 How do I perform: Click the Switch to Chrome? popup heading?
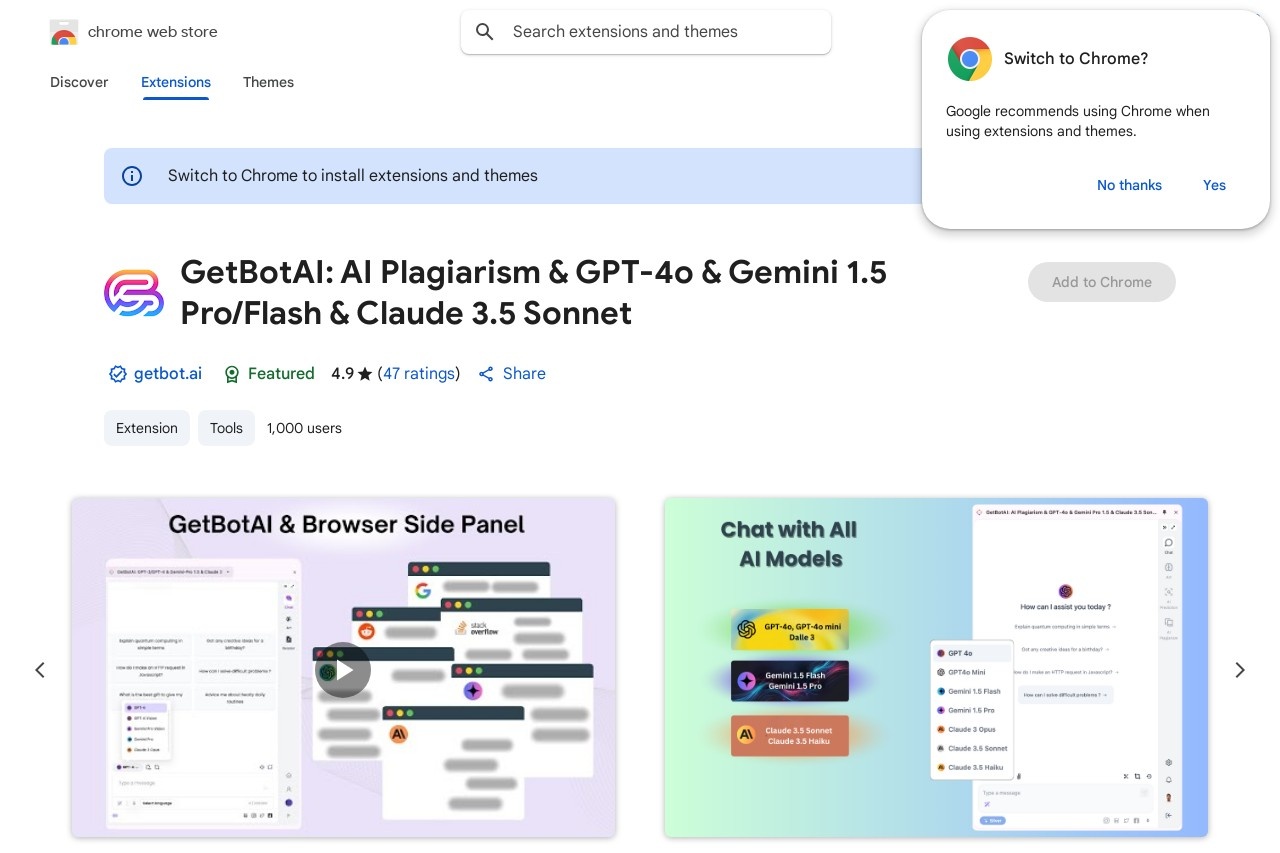click(1076, 59)
